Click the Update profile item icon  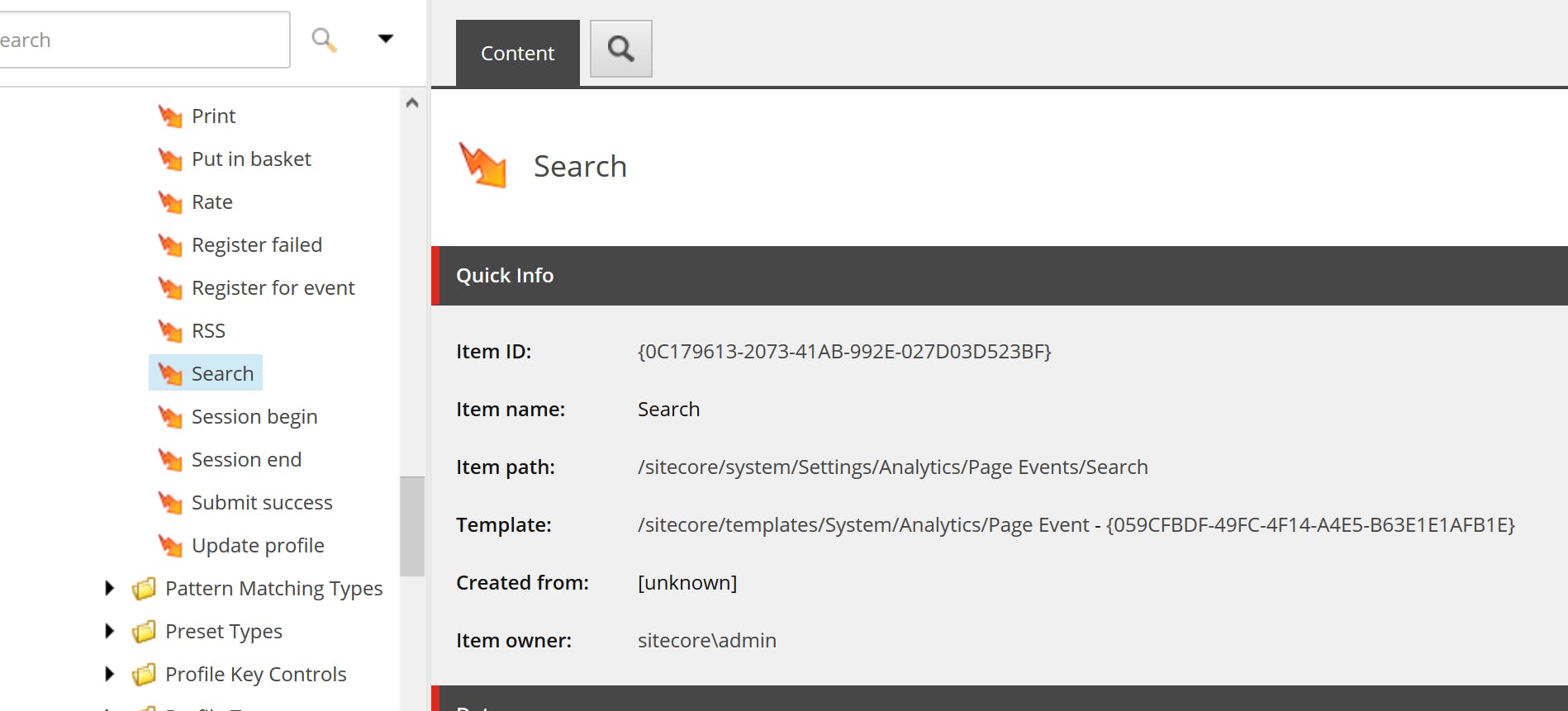170,546
